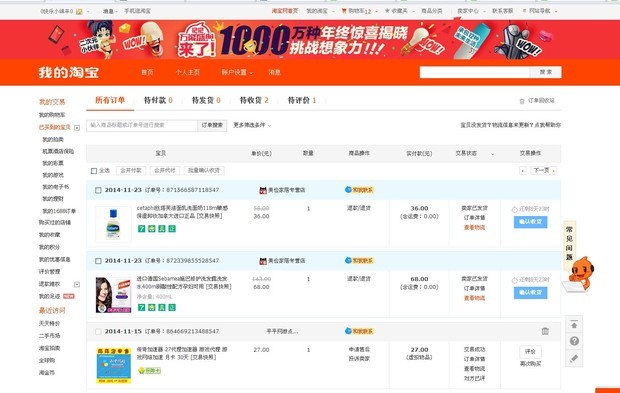This screenshot has width=620, height=393.
Task: Click the 合并付款 button
Action: coord(131,170)
